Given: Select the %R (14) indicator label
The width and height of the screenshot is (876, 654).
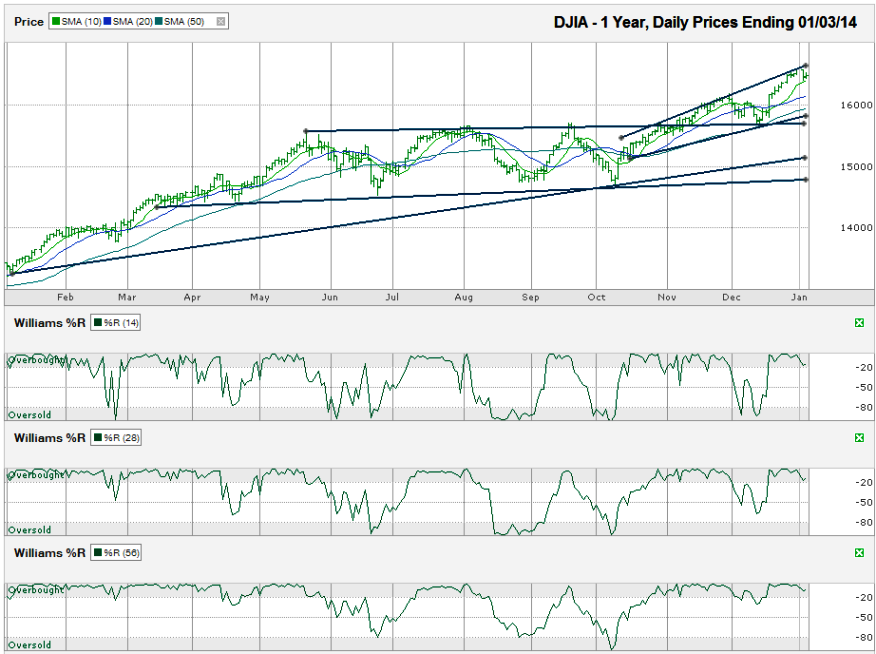Looking at the screenshot, I should click(121, 323).
